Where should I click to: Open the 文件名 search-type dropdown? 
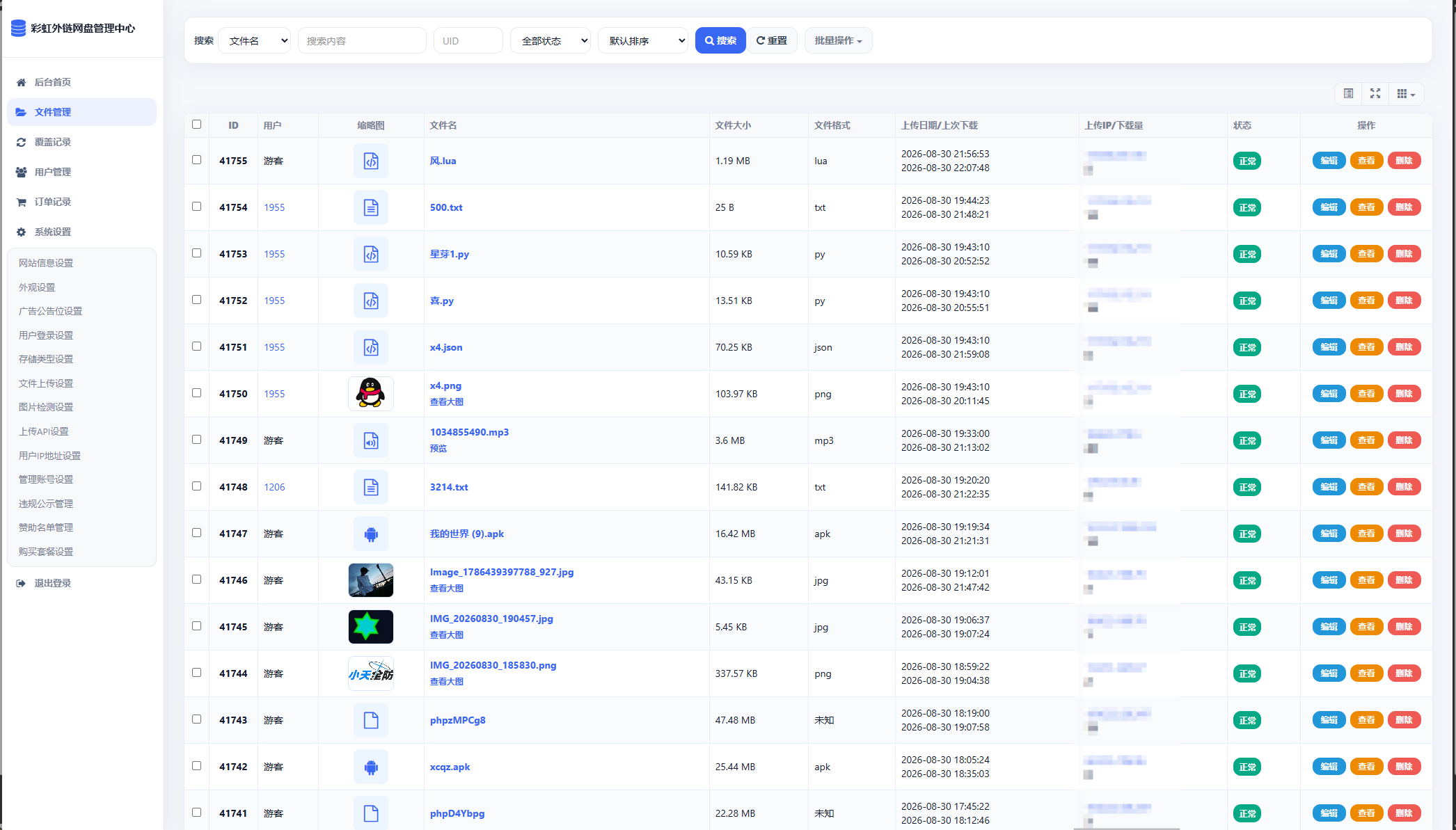[255, 40]
